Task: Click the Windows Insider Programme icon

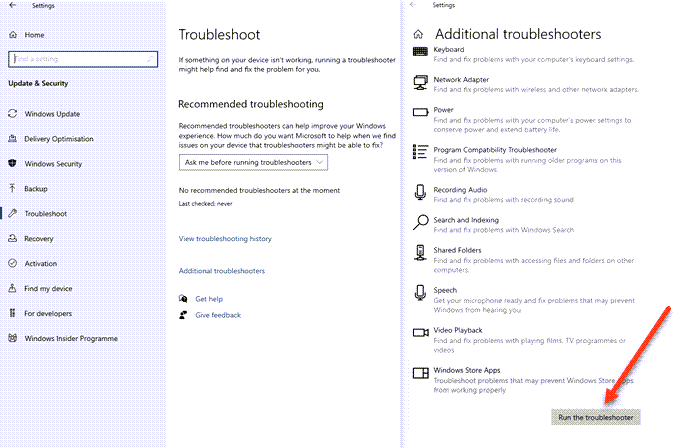Action: pyautogui.click(x=12, y=338)
